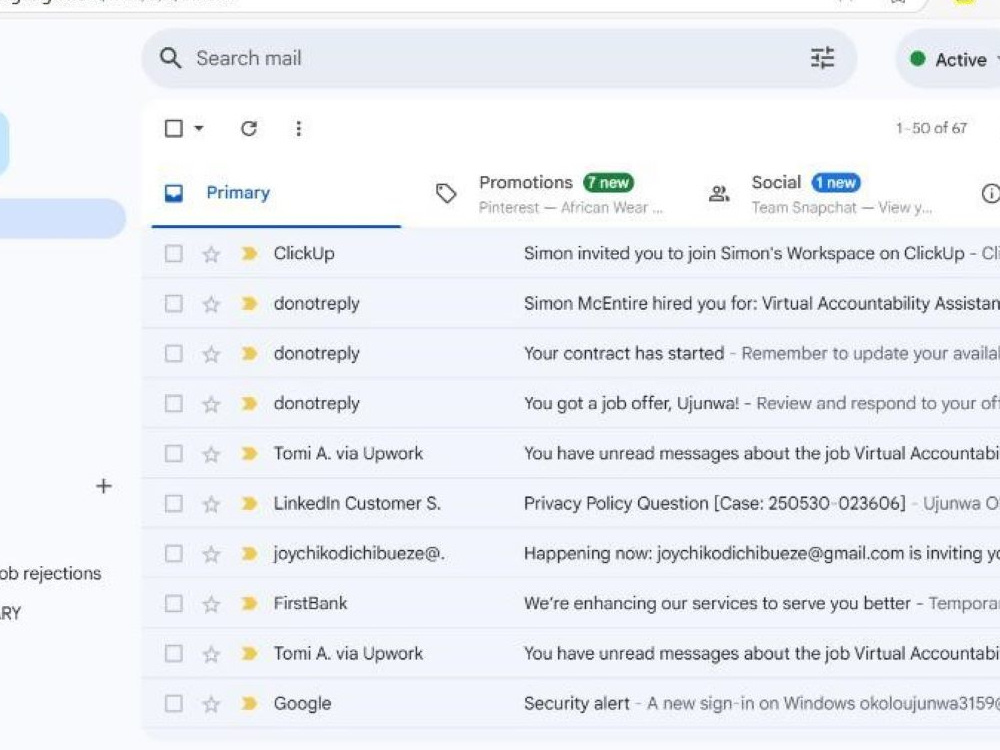Select the Your contract has started checkbox
Image resolution: width=1000 pixels, height=750 pixels.
pyautogui.click(x=173, y=353)
